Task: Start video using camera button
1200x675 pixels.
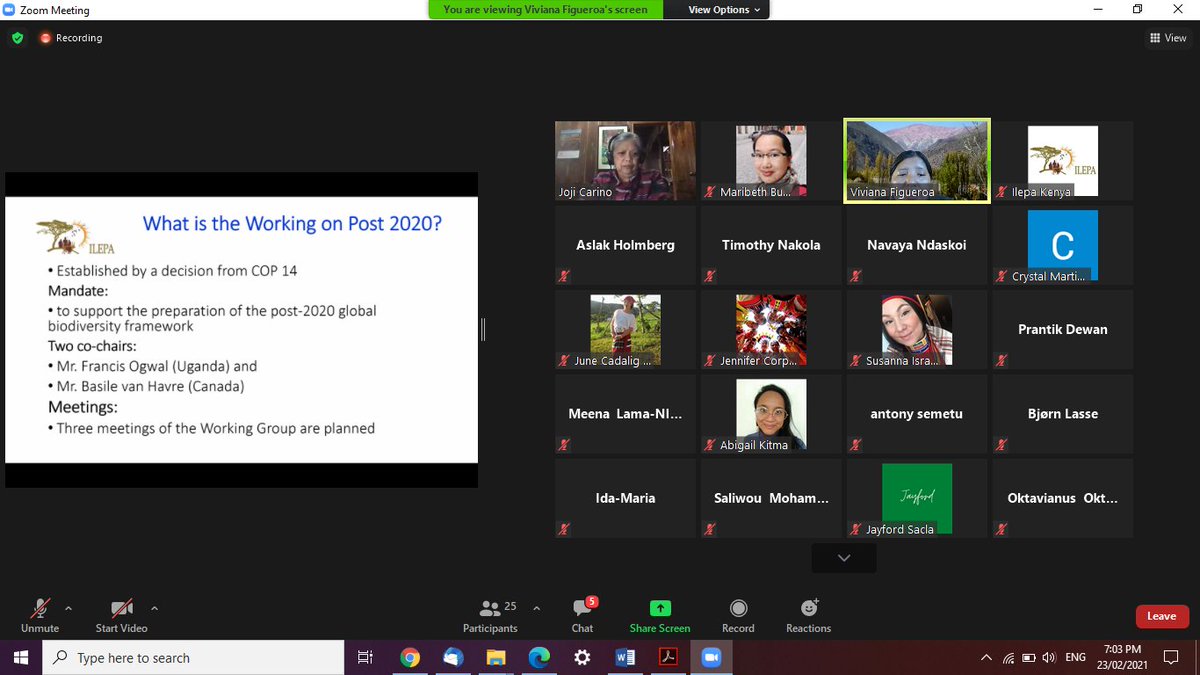Action: [x=121, y=615]
